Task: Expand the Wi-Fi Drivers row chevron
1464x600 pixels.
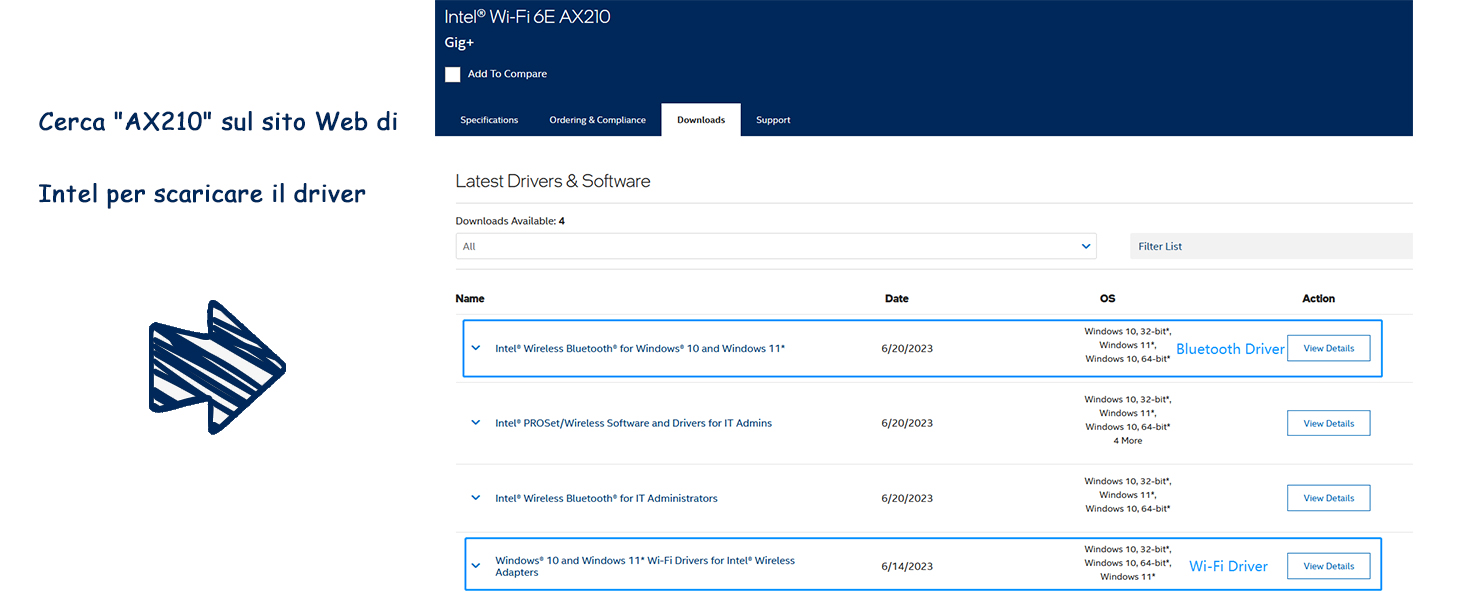Action: (476, 566)
